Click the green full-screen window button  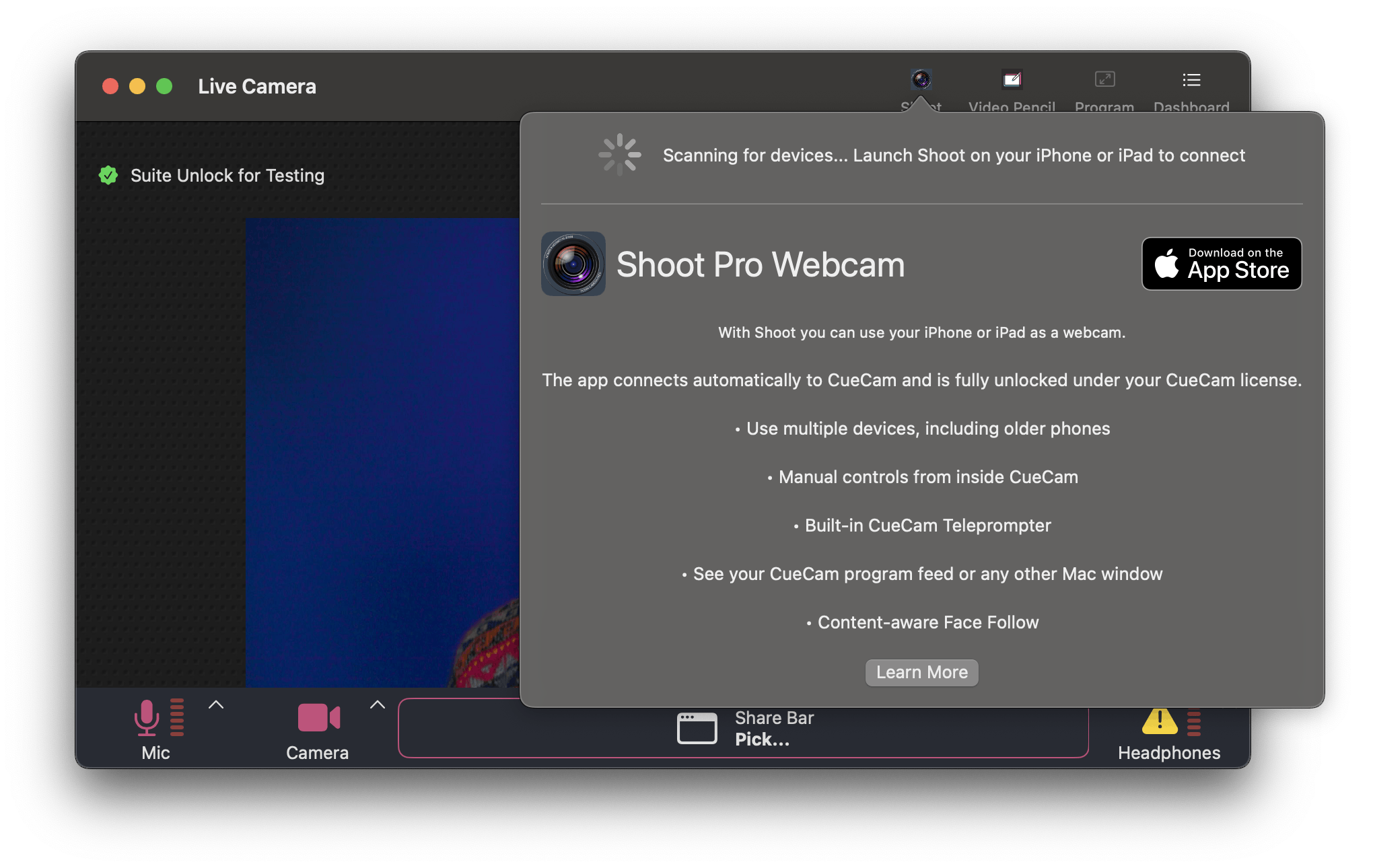[x=164, y=87]
